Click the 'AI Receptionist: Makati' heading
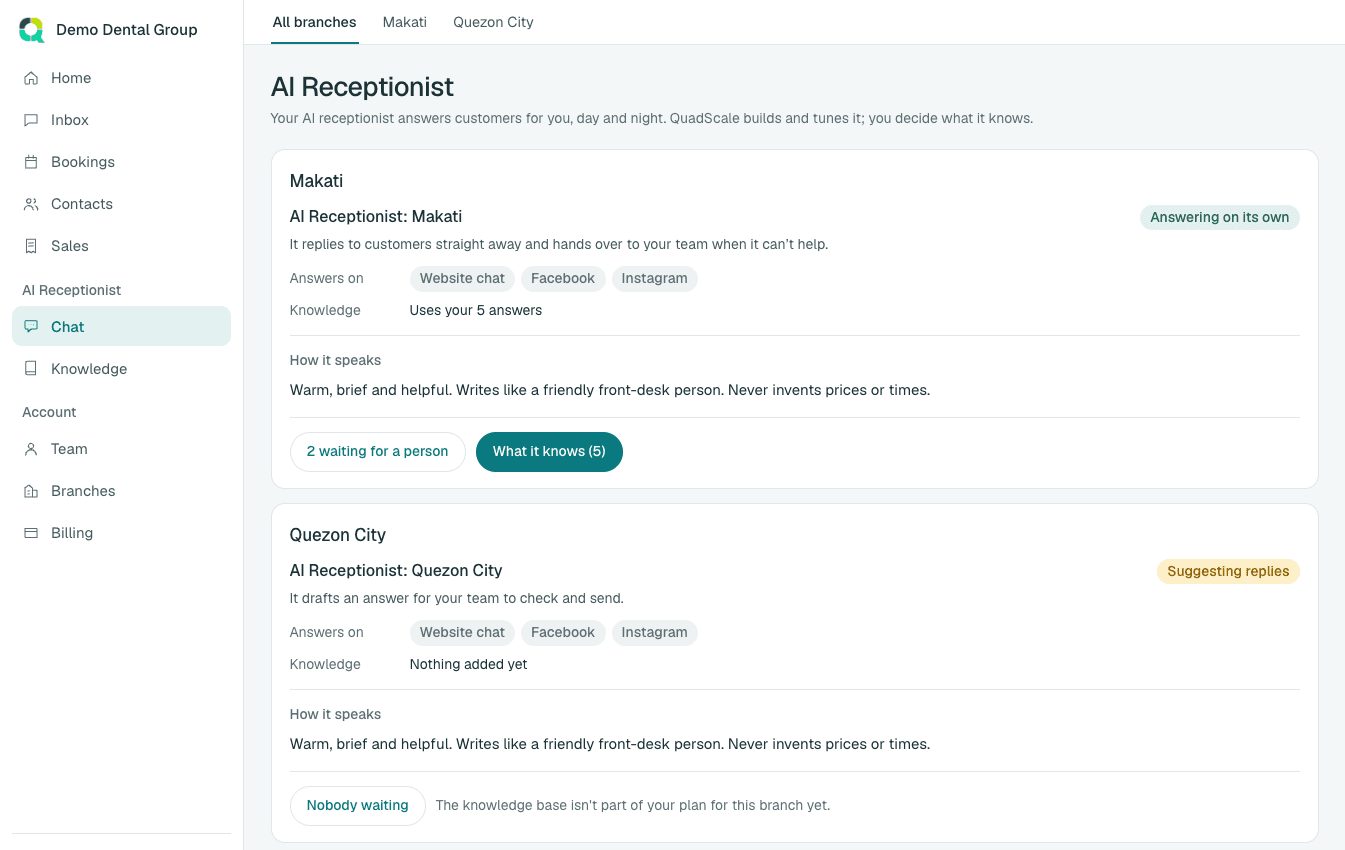1345x850 pixels. pos(376,217)
